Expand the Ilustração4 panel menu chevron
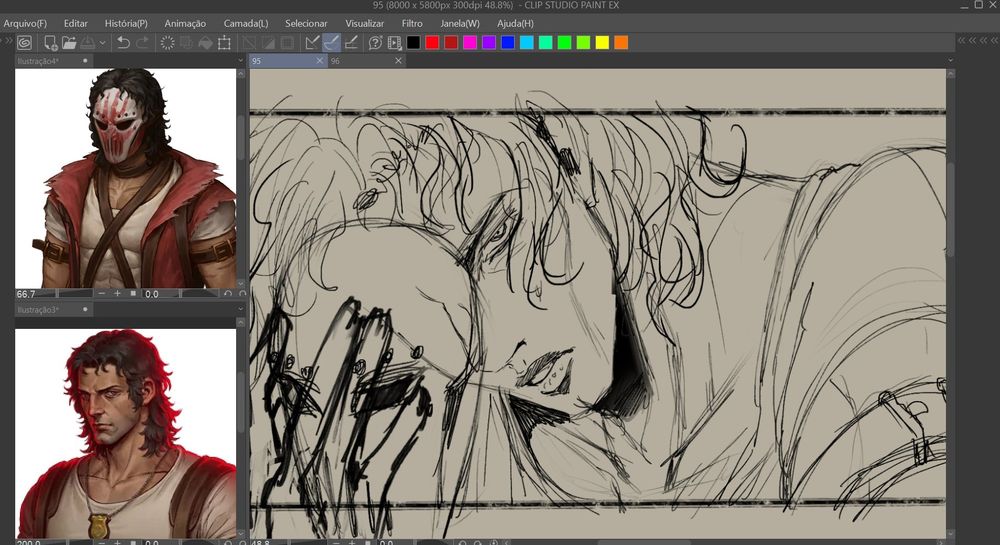 pos(241,61)
